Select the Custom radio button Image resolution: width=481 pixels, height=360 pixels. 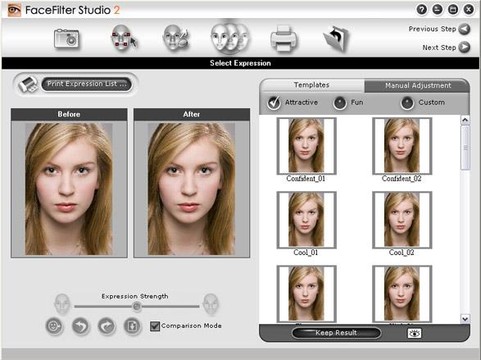point(407,103)
